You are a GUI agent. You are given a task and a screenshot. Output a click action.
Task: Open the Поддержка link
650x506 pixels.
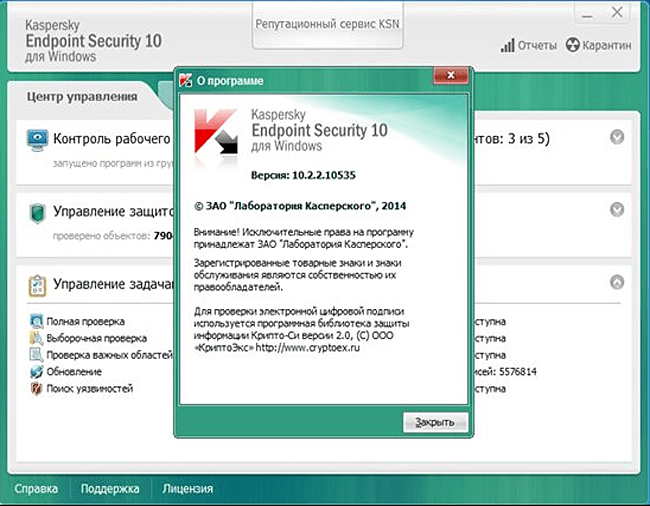pos(110,489)
